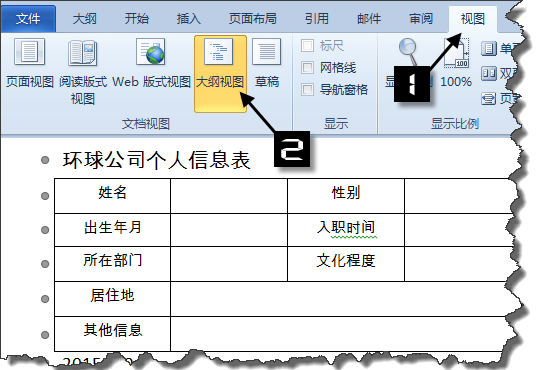
Task: Switch to 草稿 draft view
Action: 267,64
